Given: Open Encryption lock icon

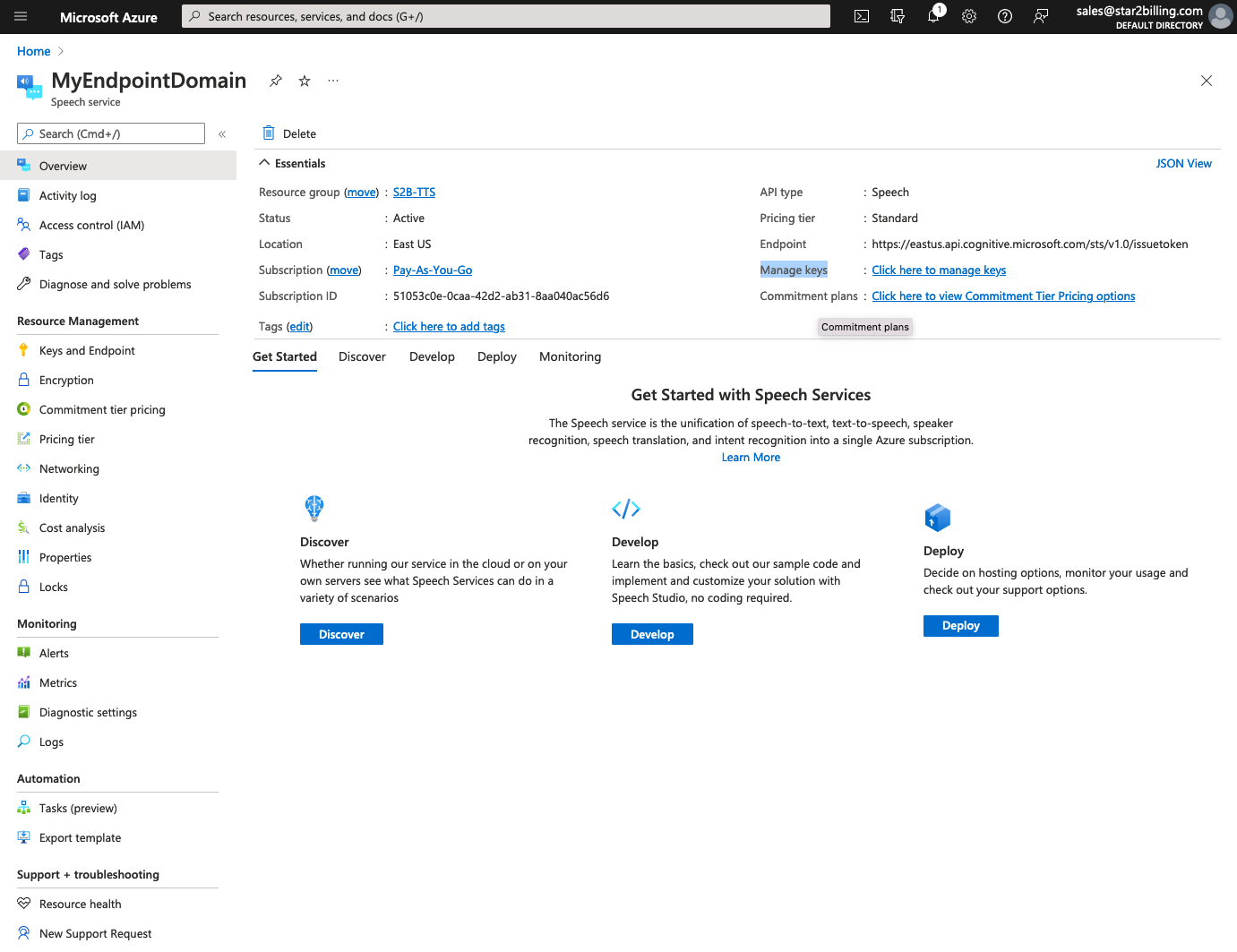Looking at the screenshot, I should click(x=24, y=380).
